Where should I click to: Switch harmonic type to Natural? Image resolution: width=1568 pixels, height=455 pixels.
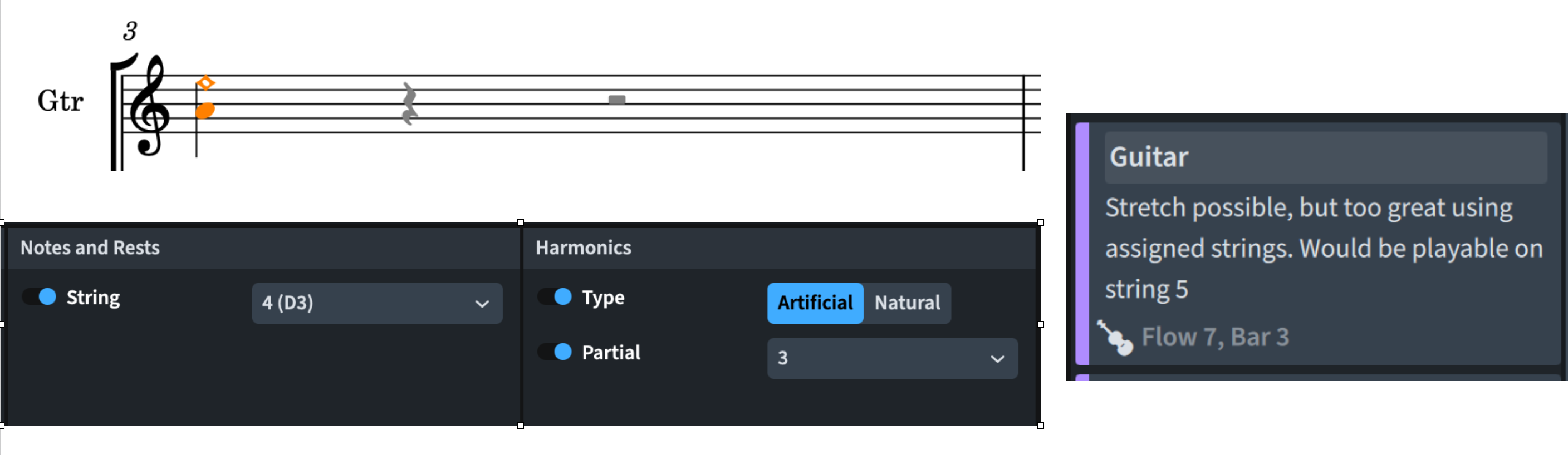(x=907, y=303)
